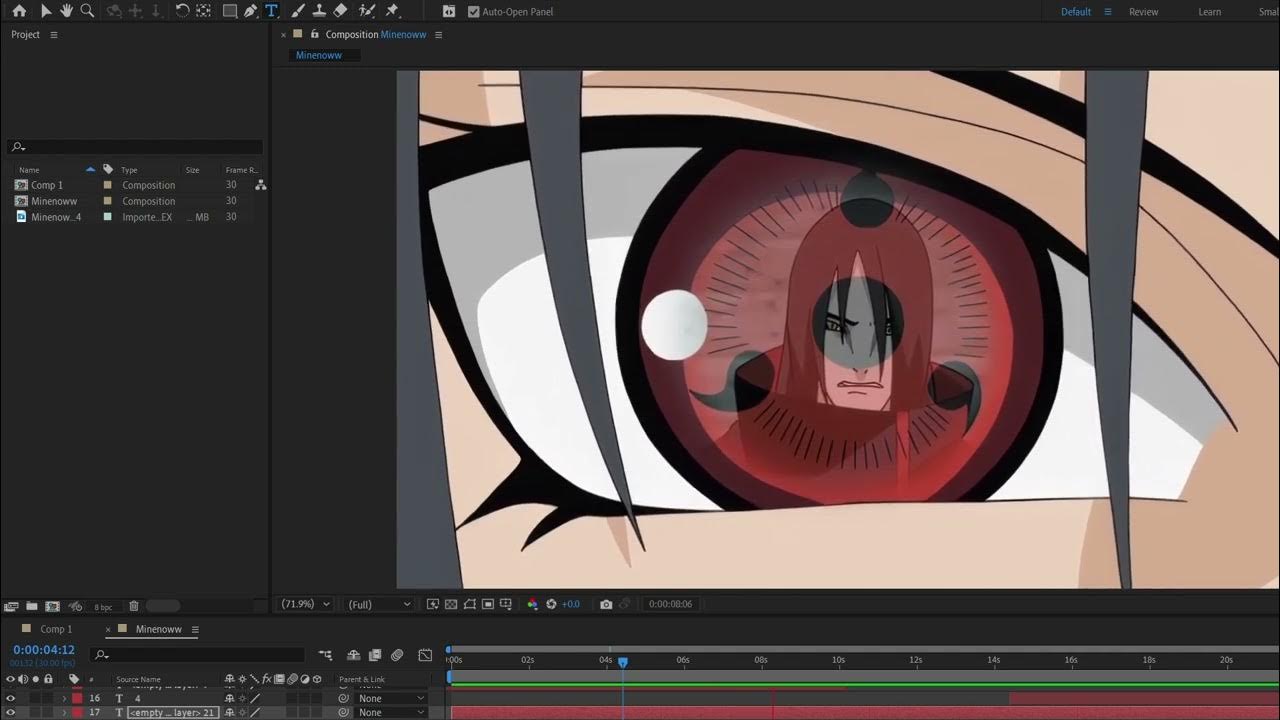Toggle Frame Blending switch in timeline
This screenshot has width=1280, height=720.
click(x=375, y=655)
